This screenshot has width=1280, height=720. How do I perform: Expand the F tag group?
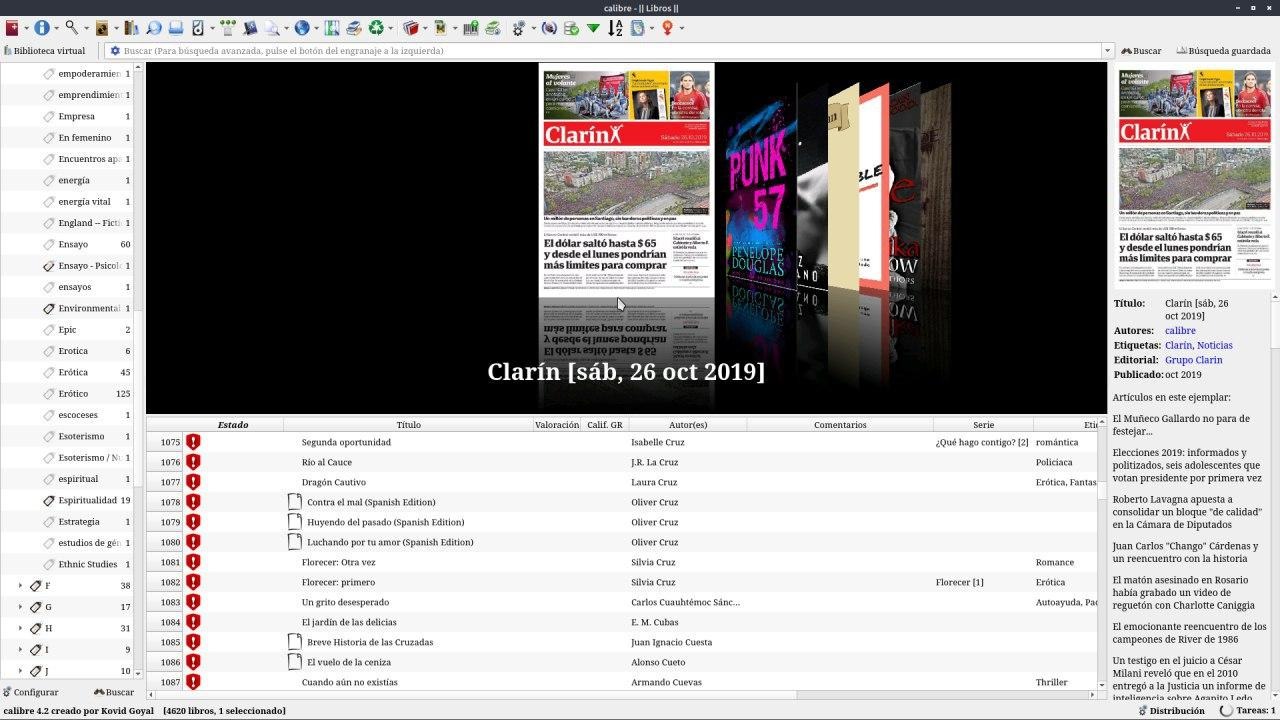20,586
